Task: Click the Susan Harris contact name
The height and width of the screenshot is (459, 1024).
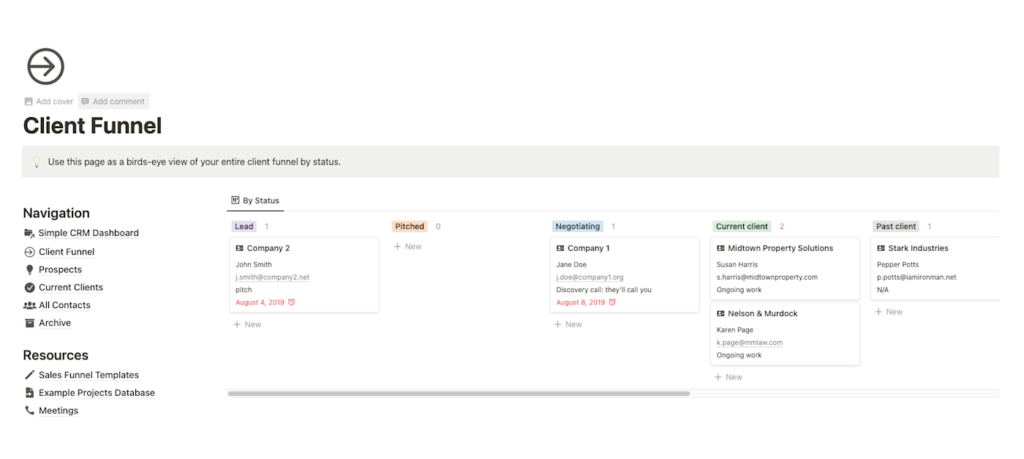Action: [x=737, y=264]
